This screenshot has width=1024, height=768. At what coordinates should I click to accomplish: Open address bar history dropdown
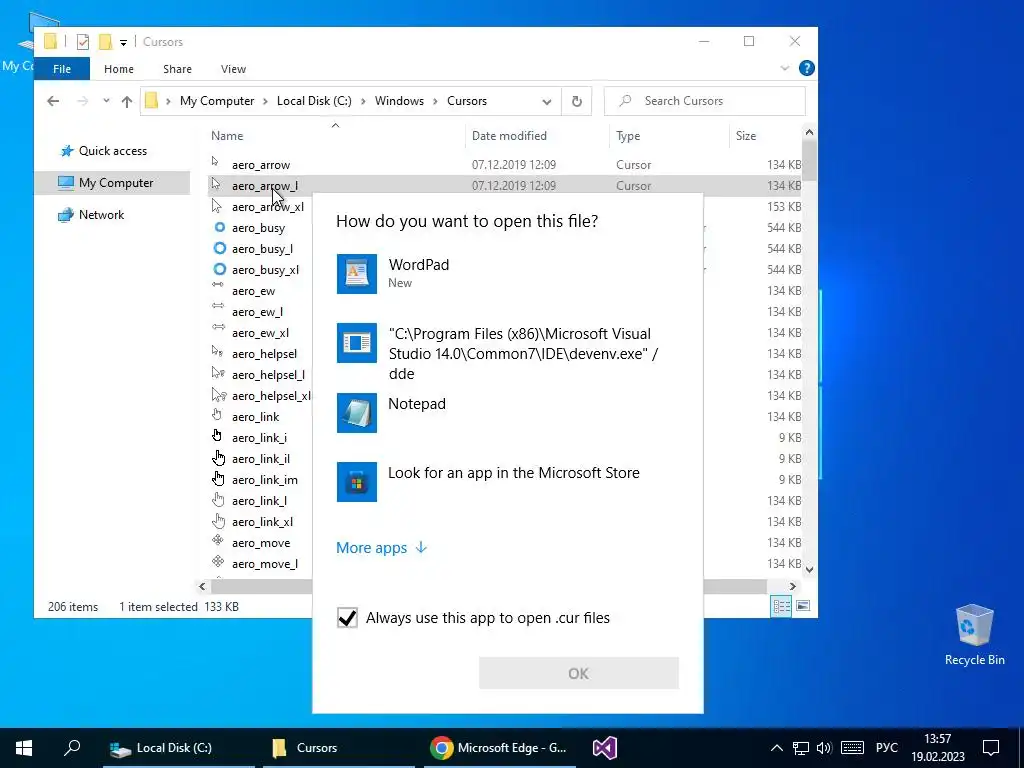click(547, 102)
